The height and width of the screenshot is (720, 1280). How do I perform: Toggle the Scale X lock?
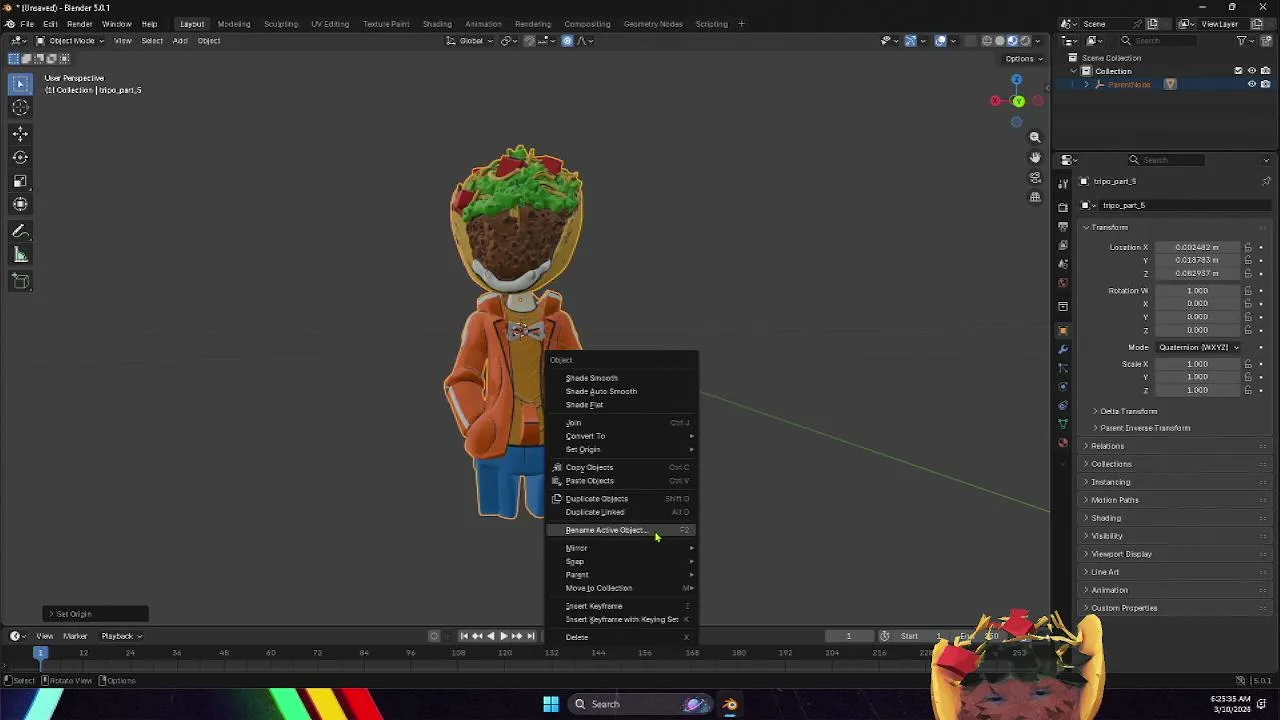coord(1248,364)
